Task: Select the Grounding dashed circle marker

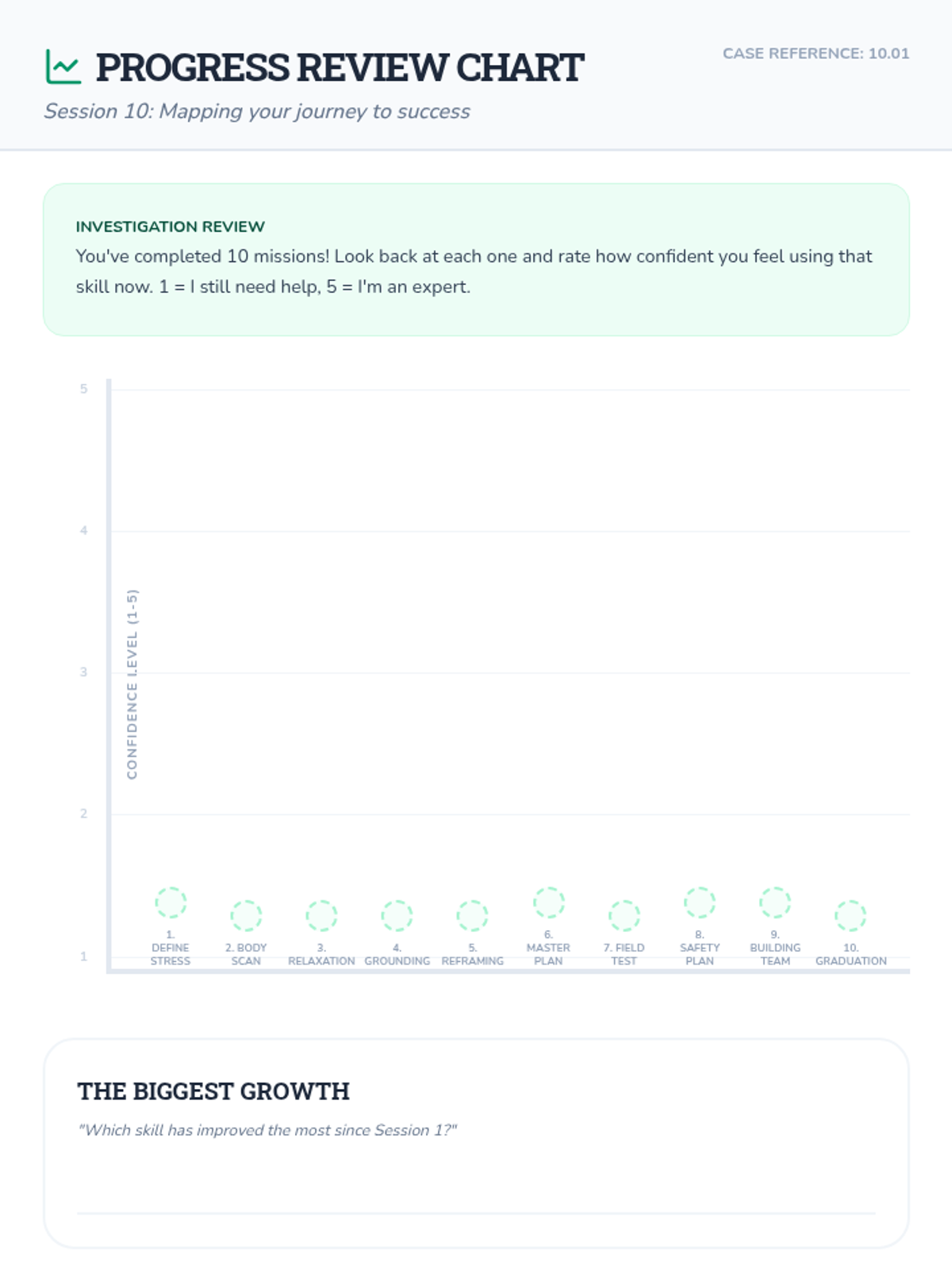Action: click(x=397, y=915)
